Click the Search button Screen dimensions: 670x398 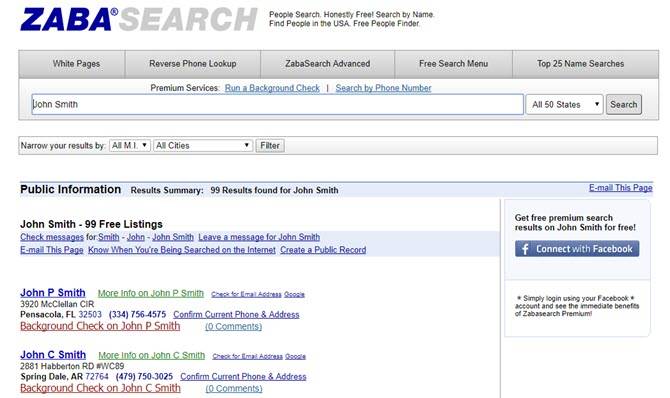click(x=623, y=104)
